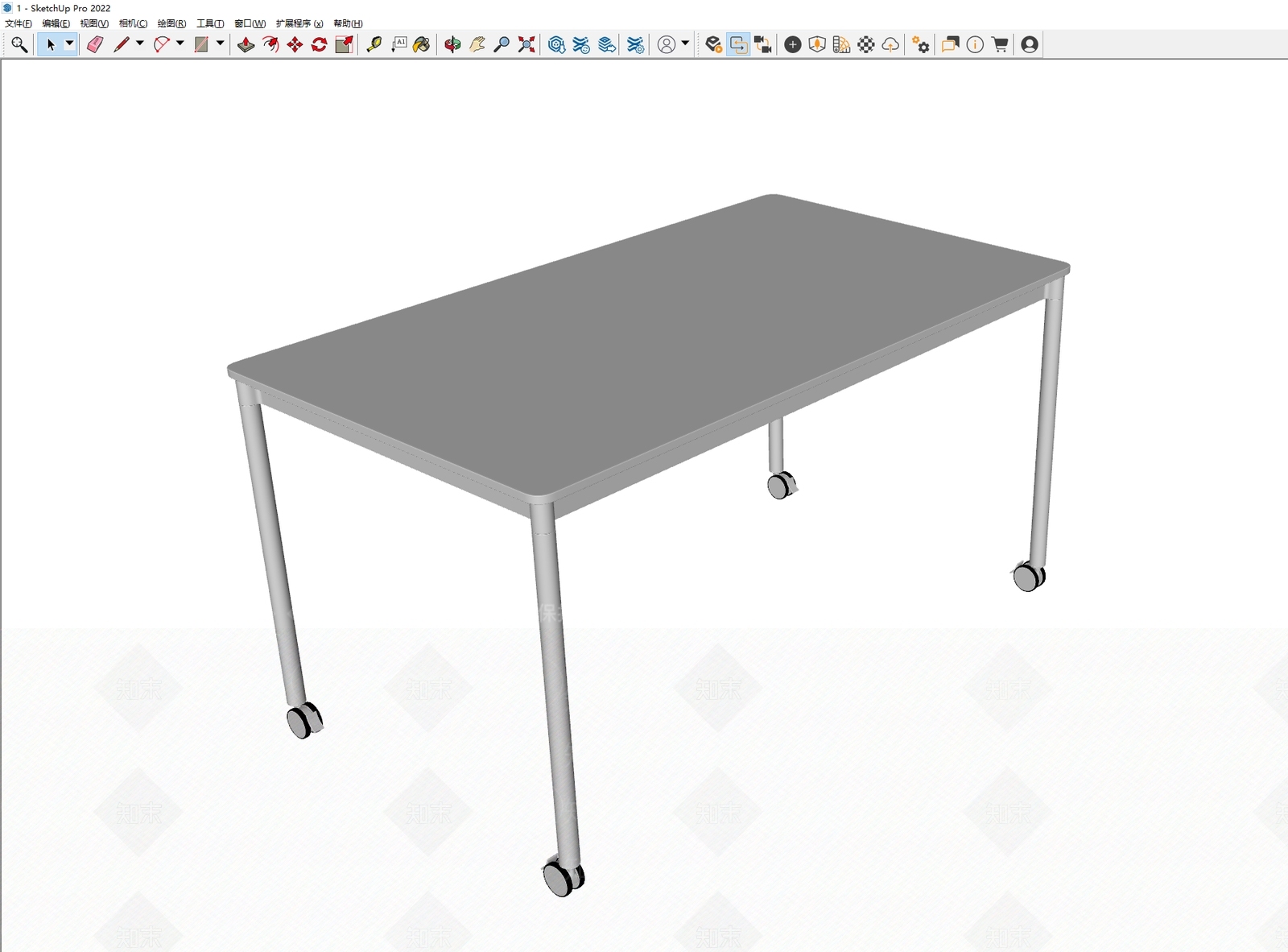This screenshot has width=1288, height=952.
Task: Select the Line pencil tool
Action: click(x=122, y=44)
